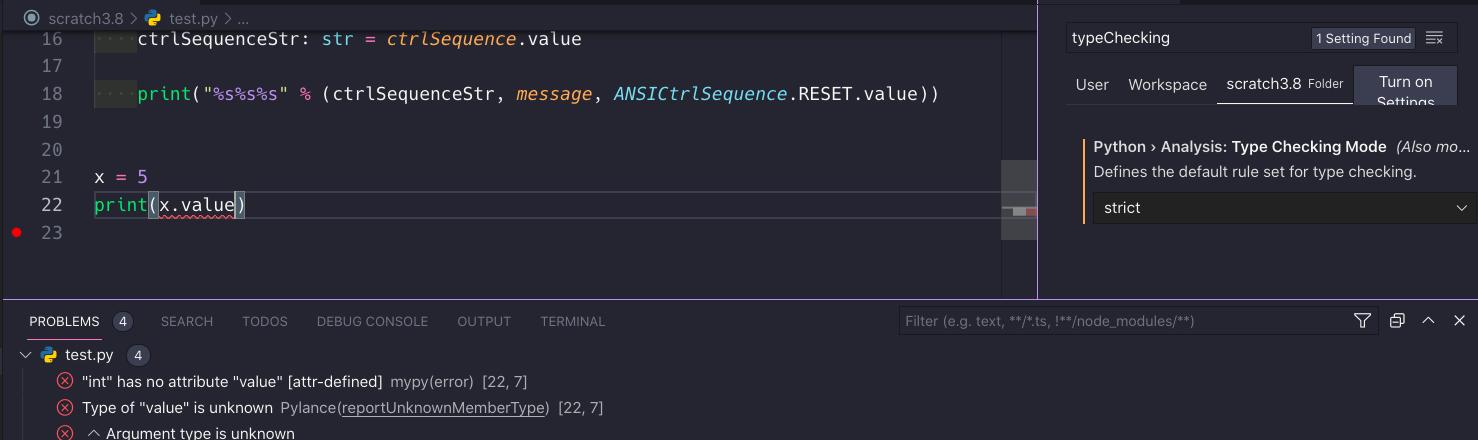
Task: Collapse the test.py problems group
Action: coord(26,355)
